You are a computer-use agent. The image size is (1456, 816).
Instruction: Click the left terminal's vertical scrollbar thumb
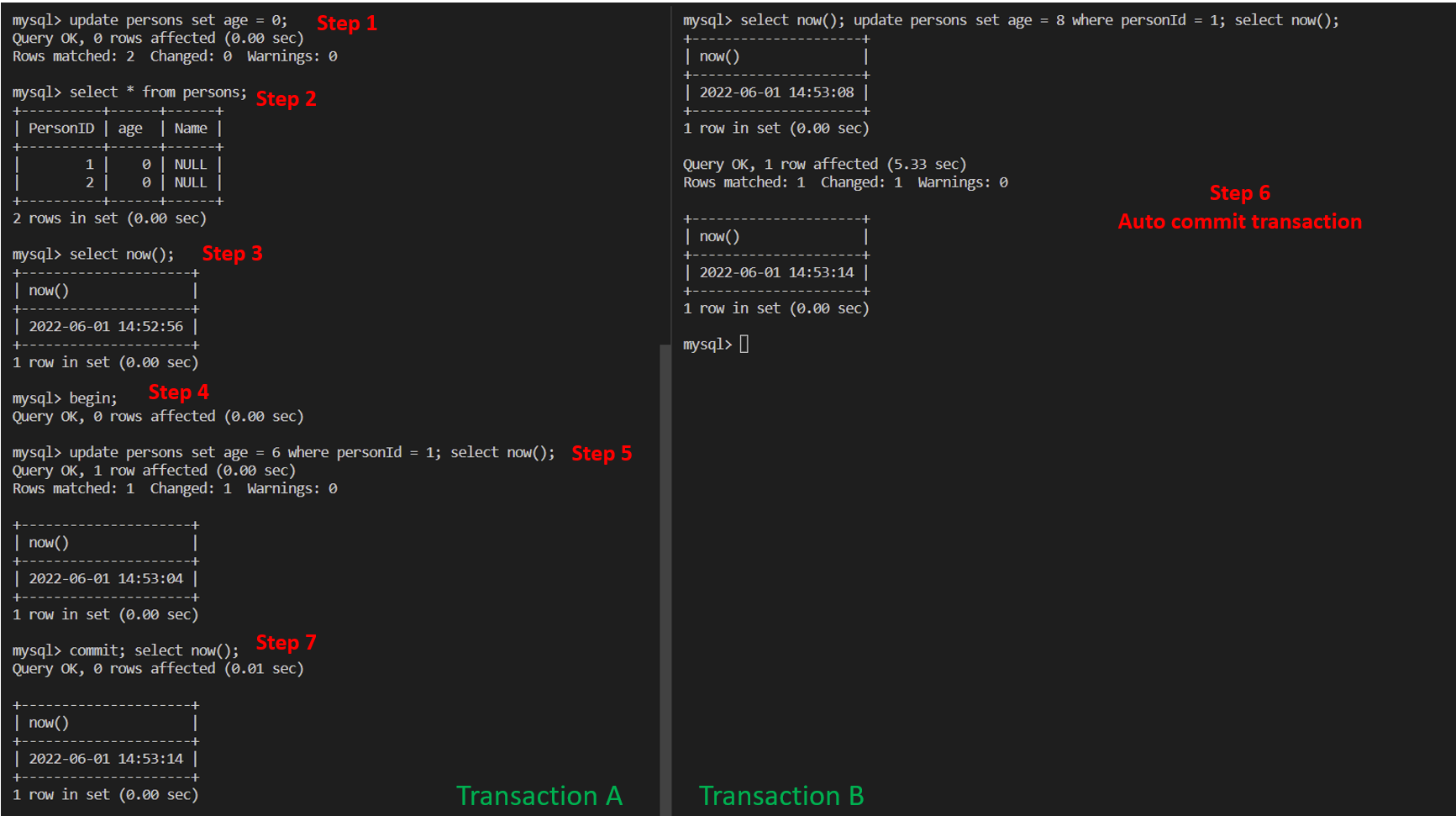665,580
